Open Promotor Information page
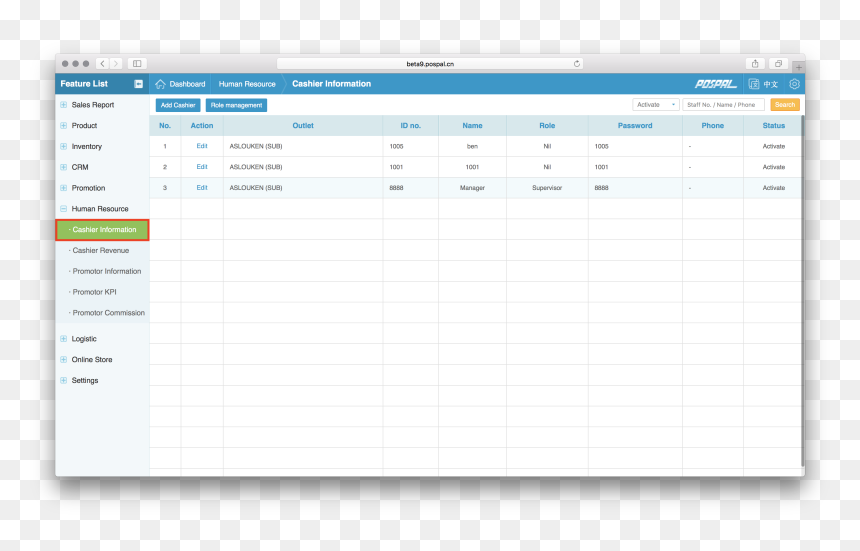 [x=107, y=271]
